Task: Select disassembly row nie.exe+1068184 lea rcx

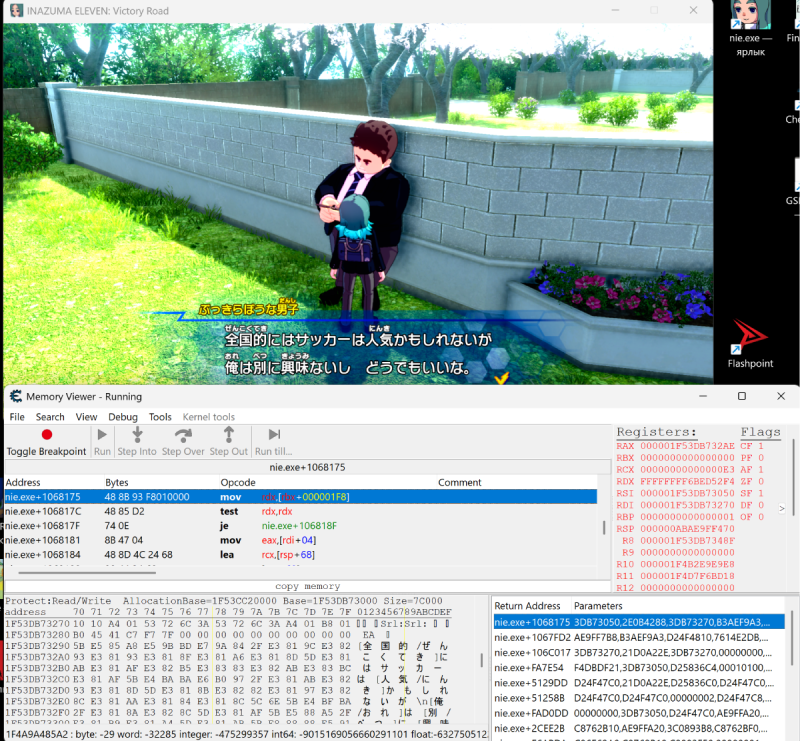Action: coord(301,554)
